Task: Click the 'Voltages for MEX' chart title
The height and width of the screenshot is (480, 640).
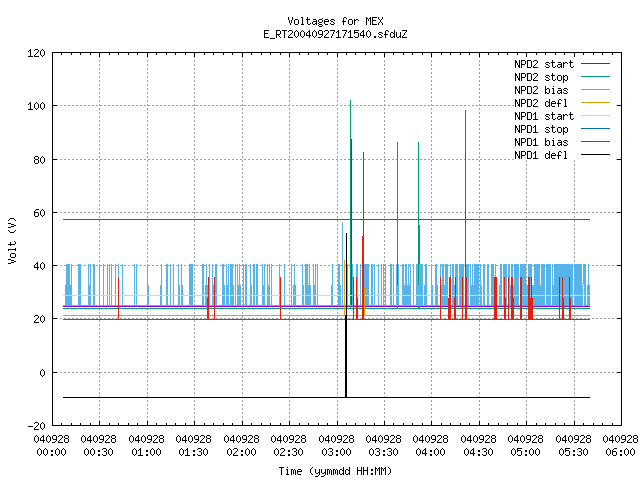Action: (x=335, y=21)
